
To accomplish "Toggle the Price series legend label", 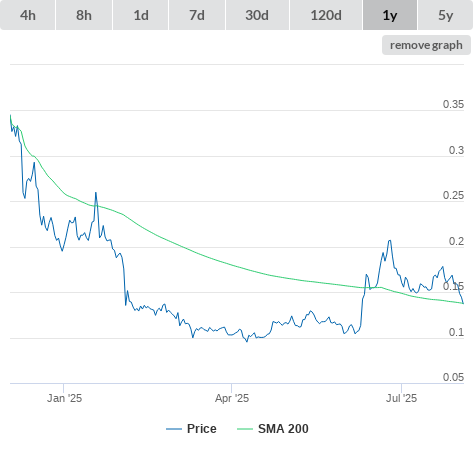I will (202, 429).
